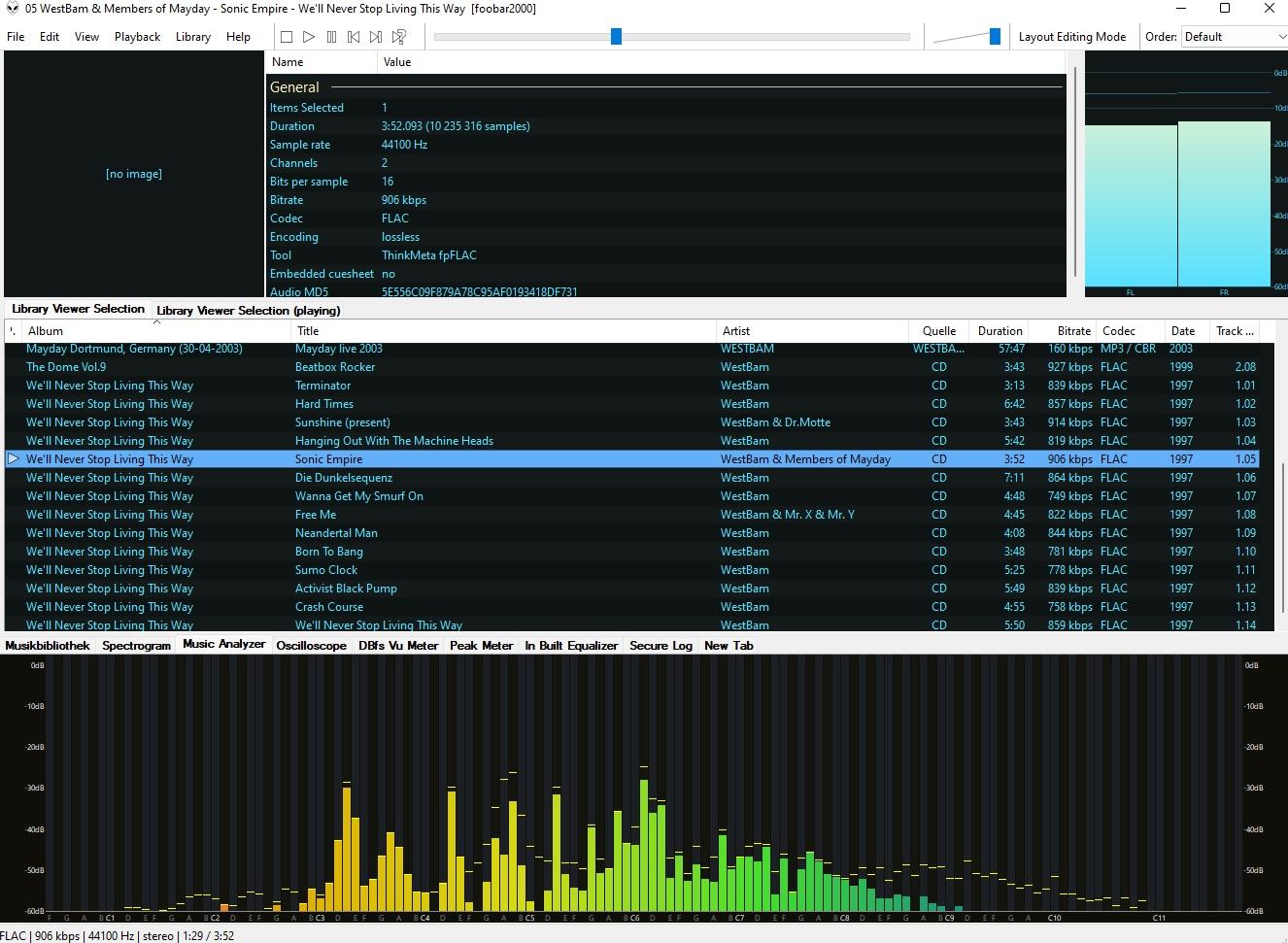Open the Edit menu

(x=50, y=37)
